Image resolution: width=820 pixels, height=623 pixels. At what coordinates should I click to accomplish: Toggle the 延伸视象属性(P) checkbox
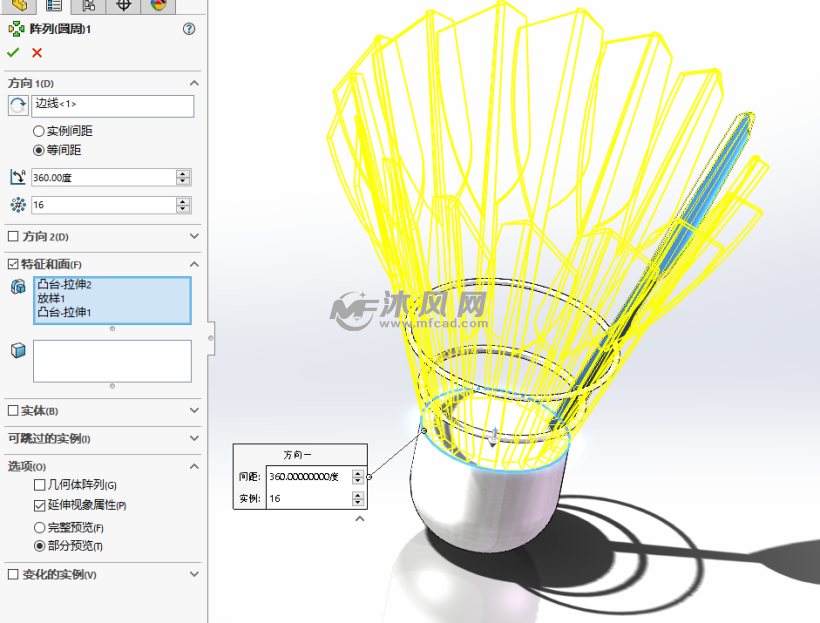tap(39, 505)
